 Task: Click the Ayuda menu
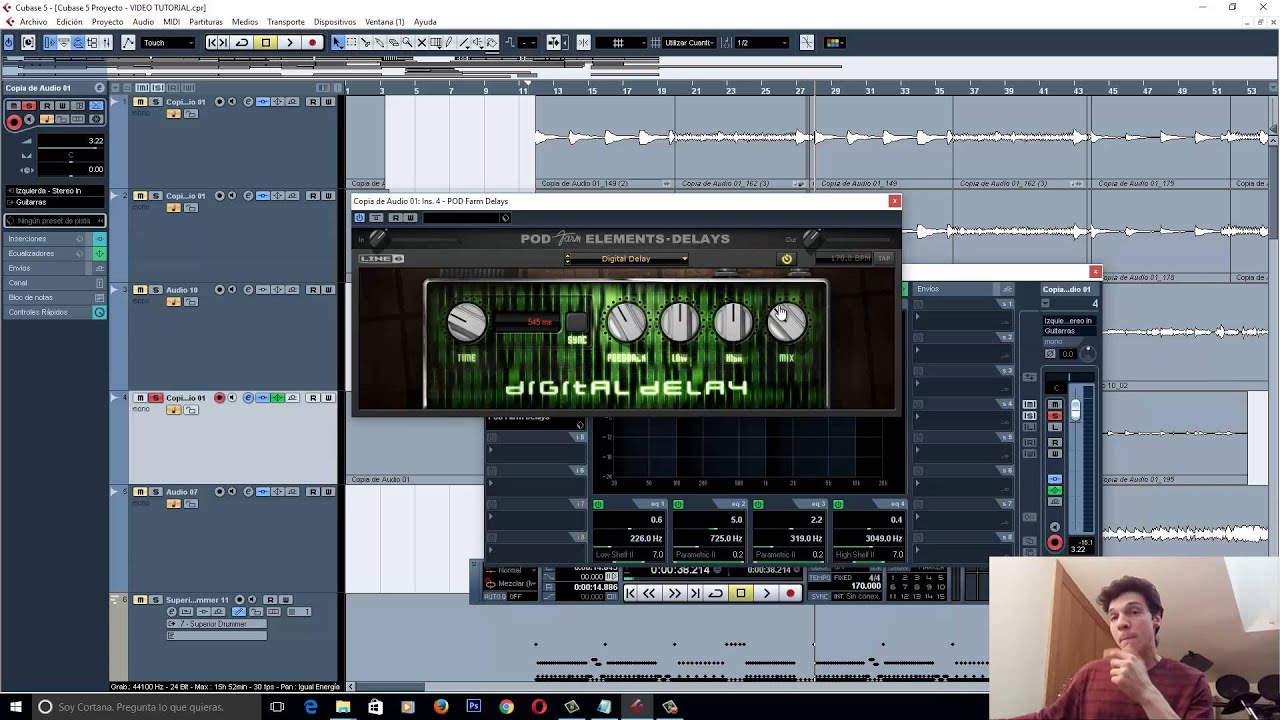[425, 22]
